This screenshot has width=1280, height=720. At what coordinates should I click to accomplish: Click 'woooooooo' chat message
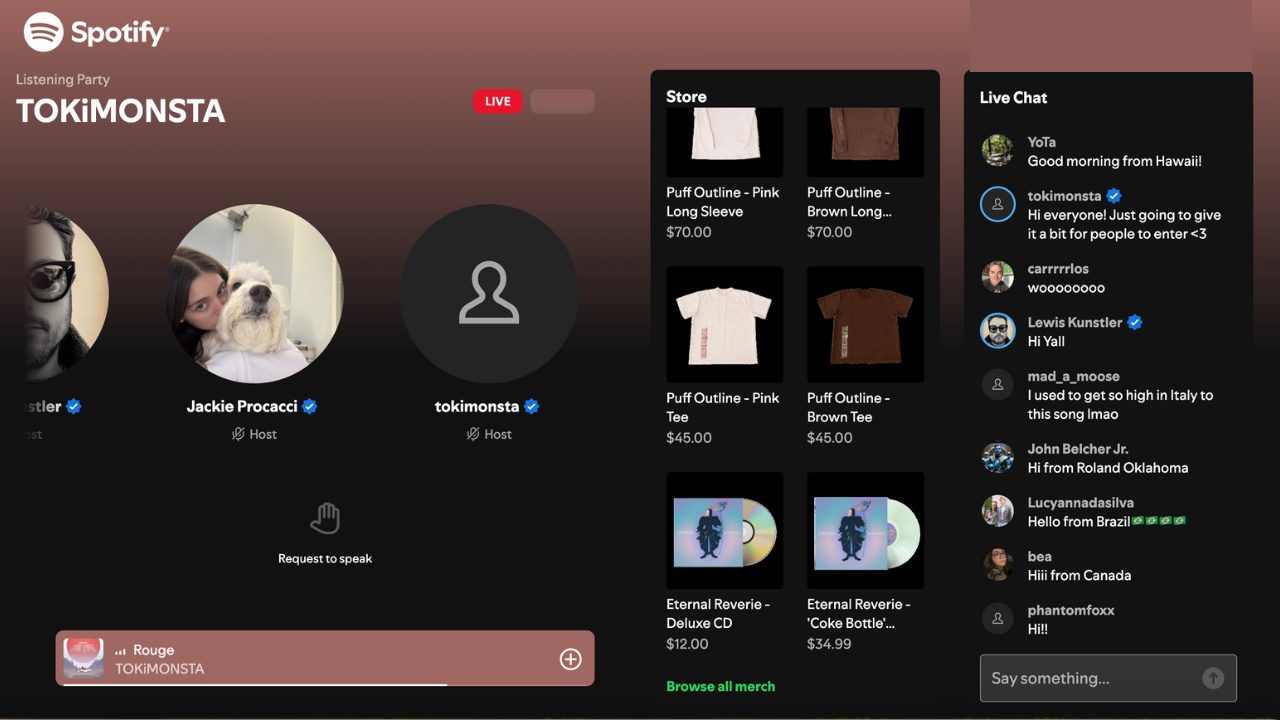(1066, 288)
